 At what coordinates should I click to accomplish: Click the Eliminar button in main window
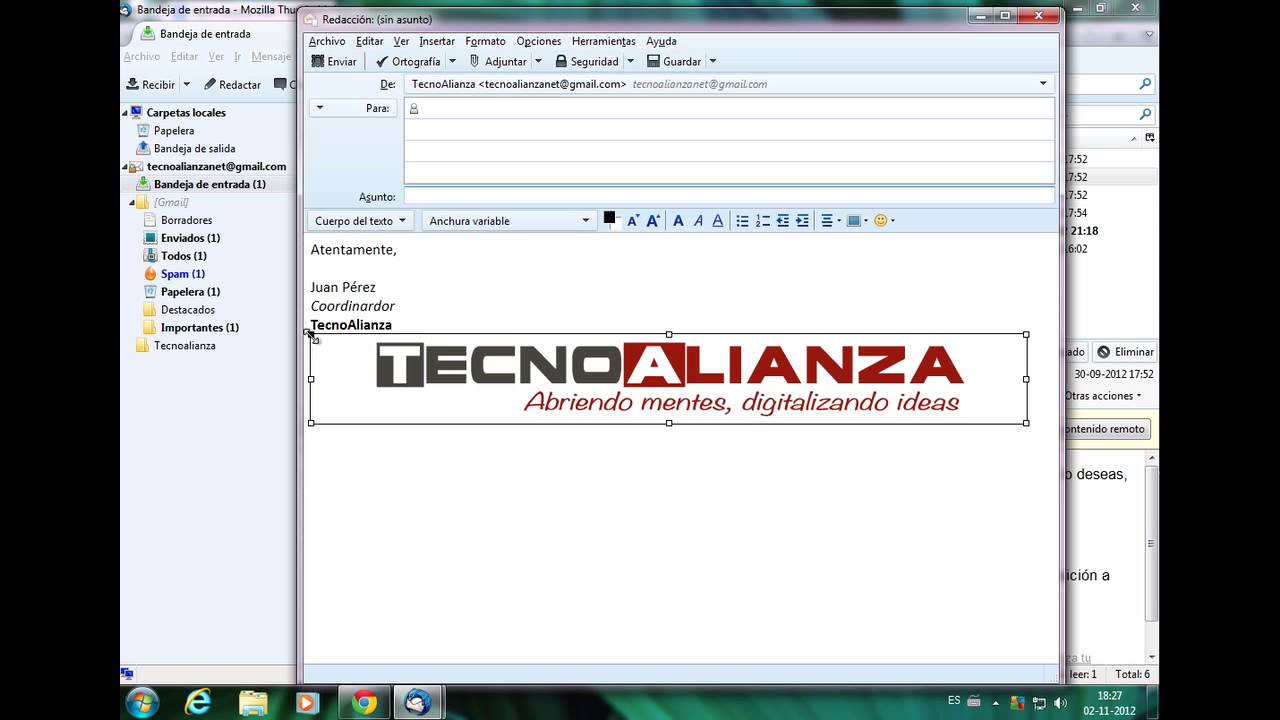click(1125, 352)
